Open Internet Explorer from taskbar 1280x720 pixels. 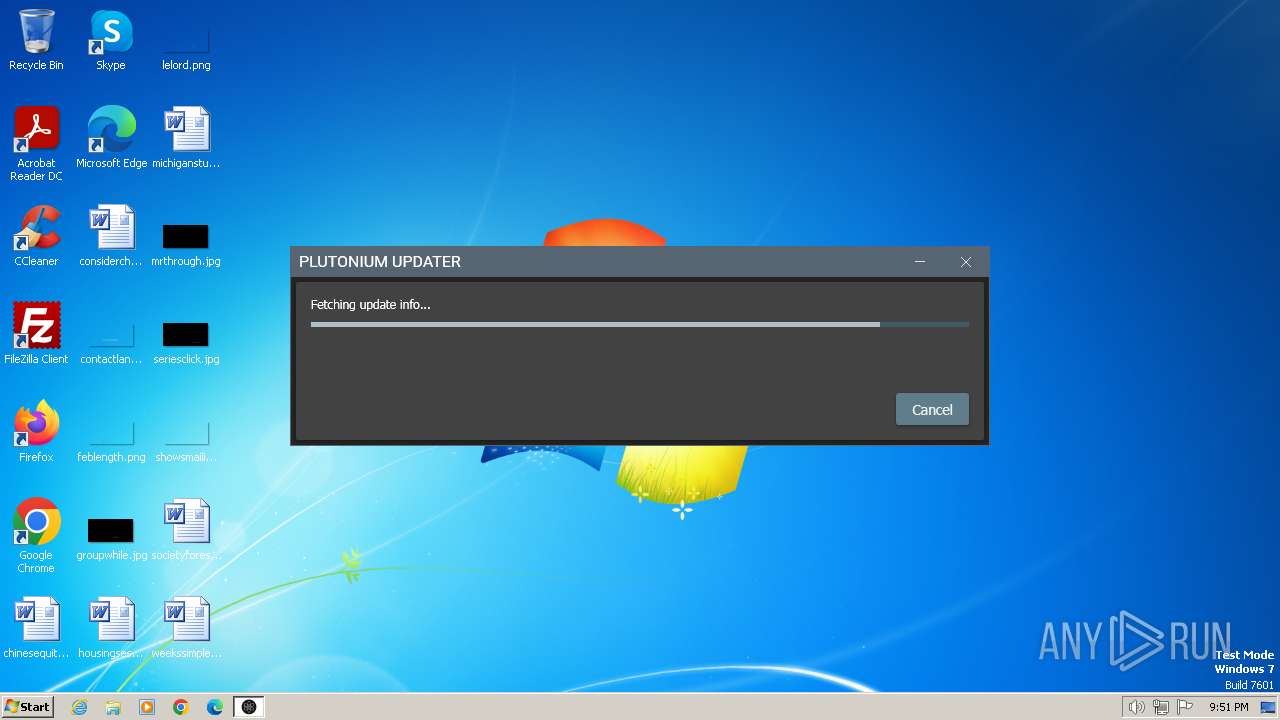point(80,707)
